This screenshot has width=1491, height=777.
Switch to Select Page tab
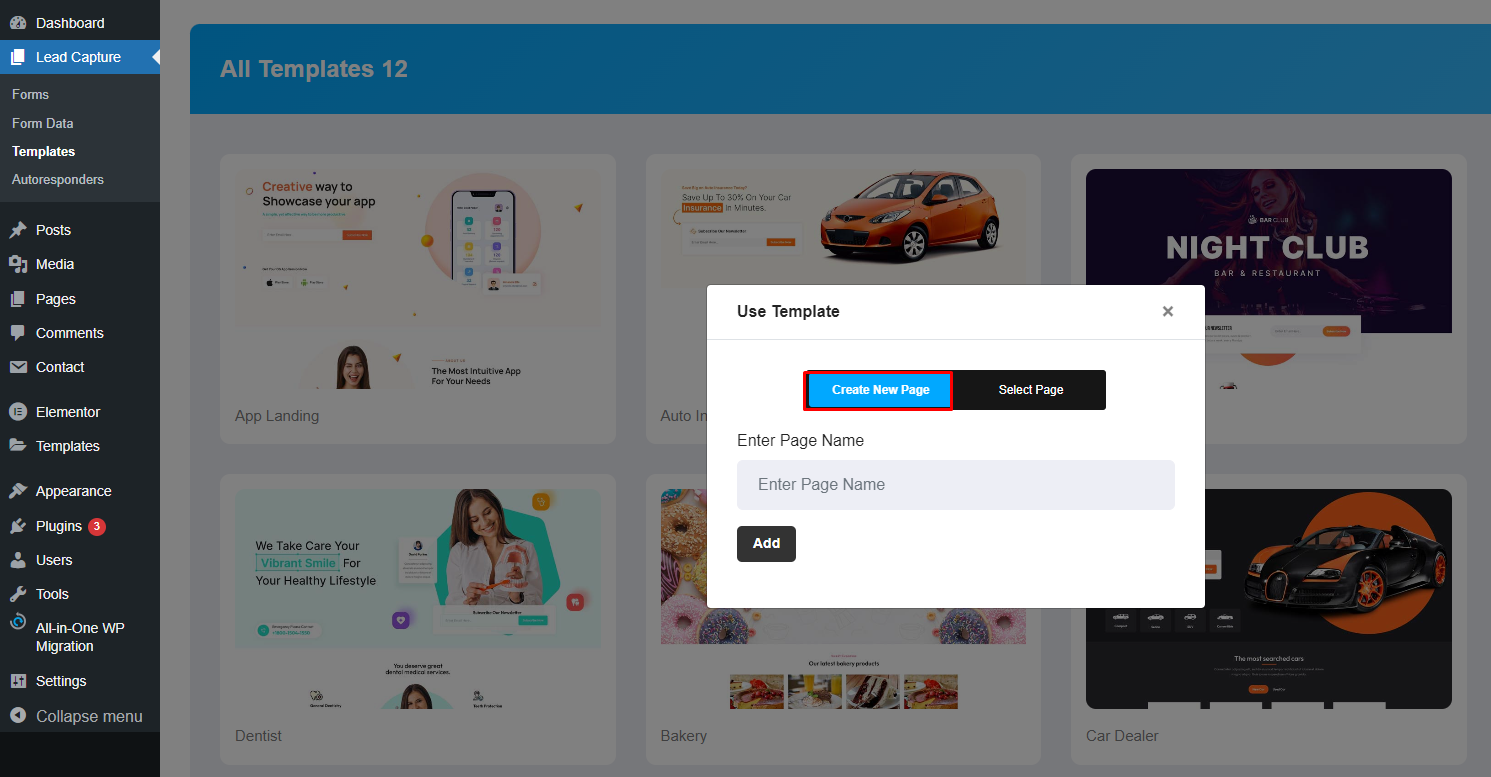pyautogui.click(x=1031, y=390)
